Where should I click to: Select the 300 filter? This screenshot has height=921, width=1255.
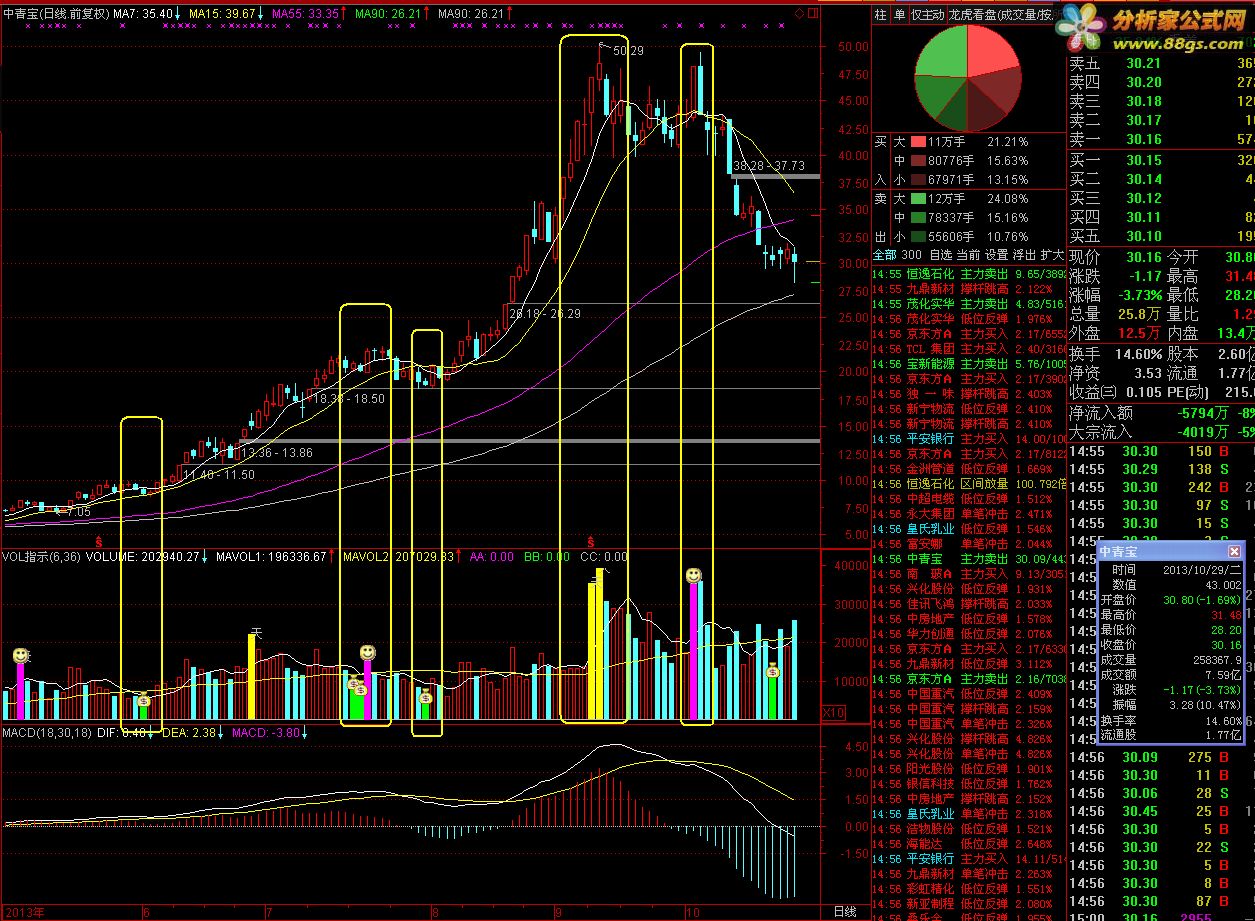tap(911, 254)
